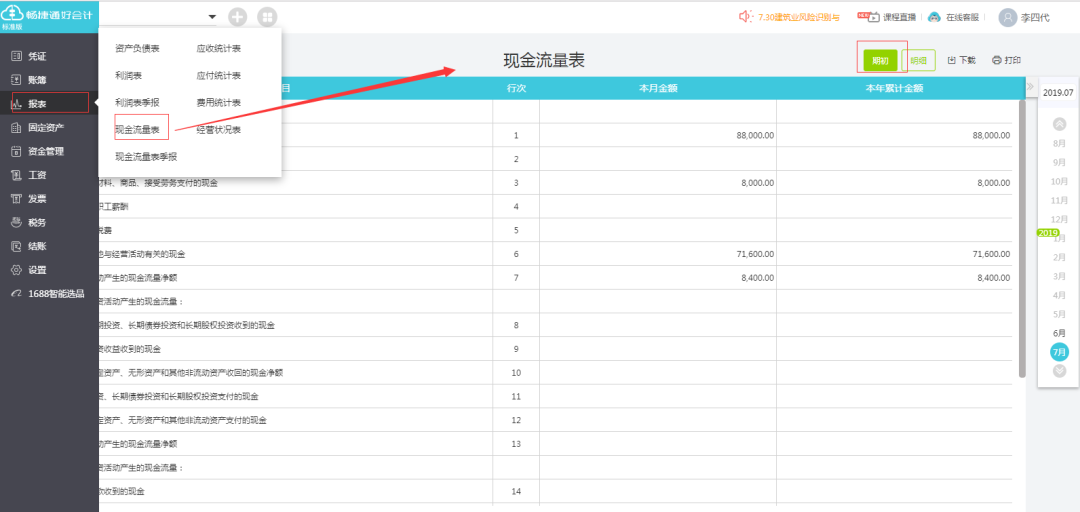Image resolution: width=1080 pixels, height=512 pixels.
Task: Click the 在线客服 support icon
Action: click(x=934, y=17)
